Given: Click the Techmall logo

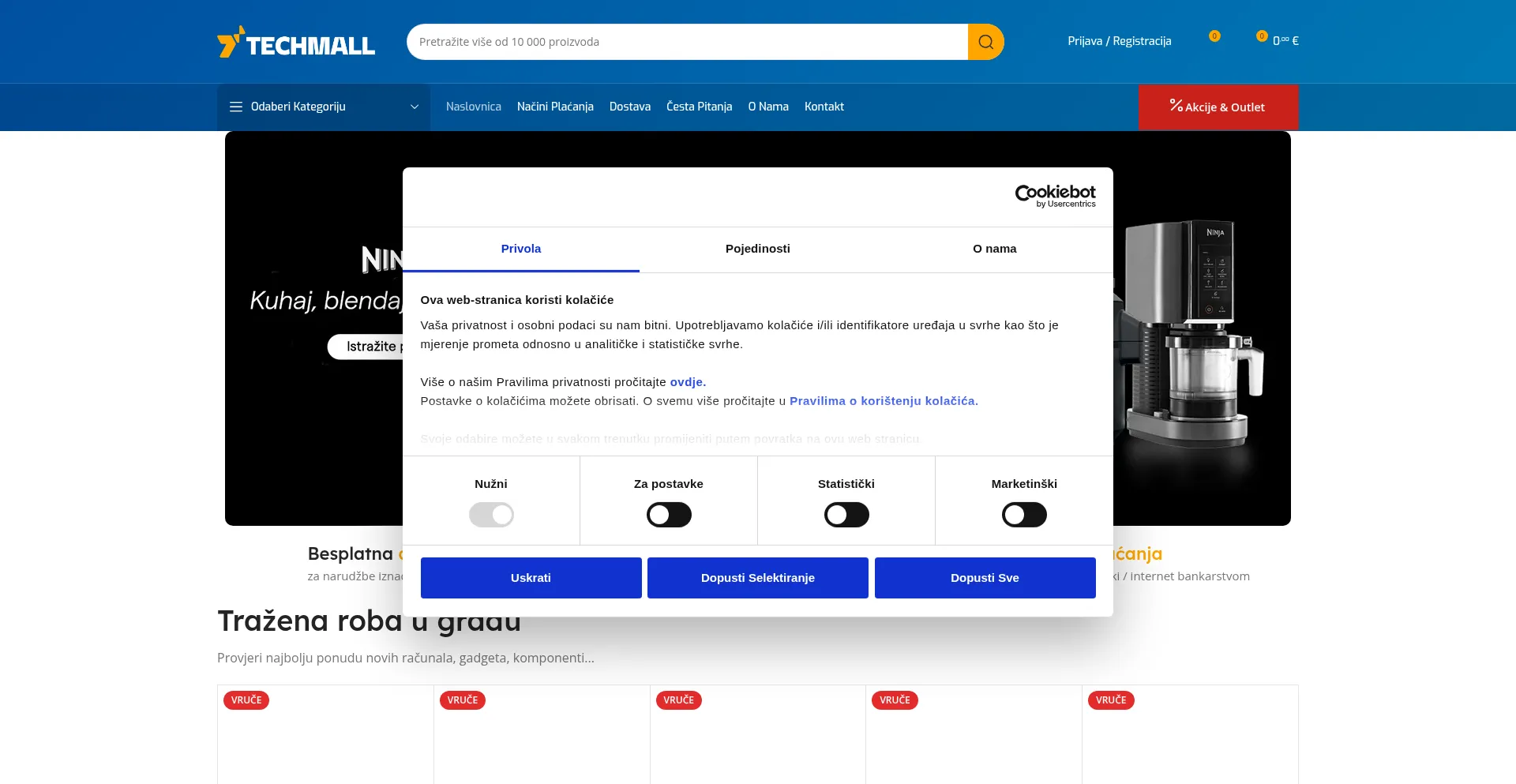Looking at the screenshot, I should point(296,43).
